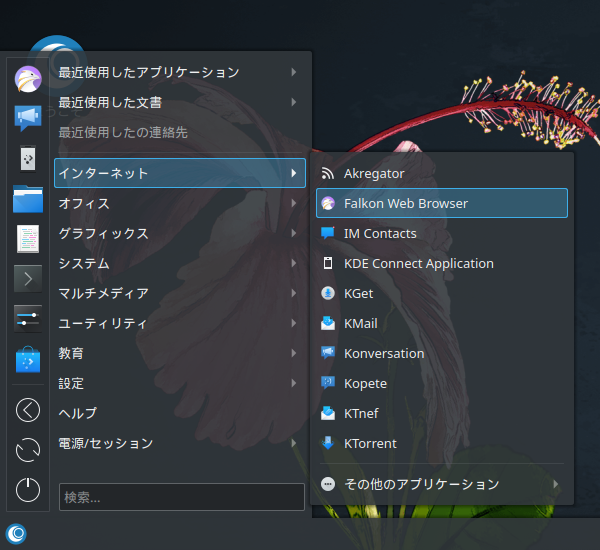This screenshot has height=550, width=600.
Task: Expand その他のアプリケーション submenu arrow
Action: [556, 484]
